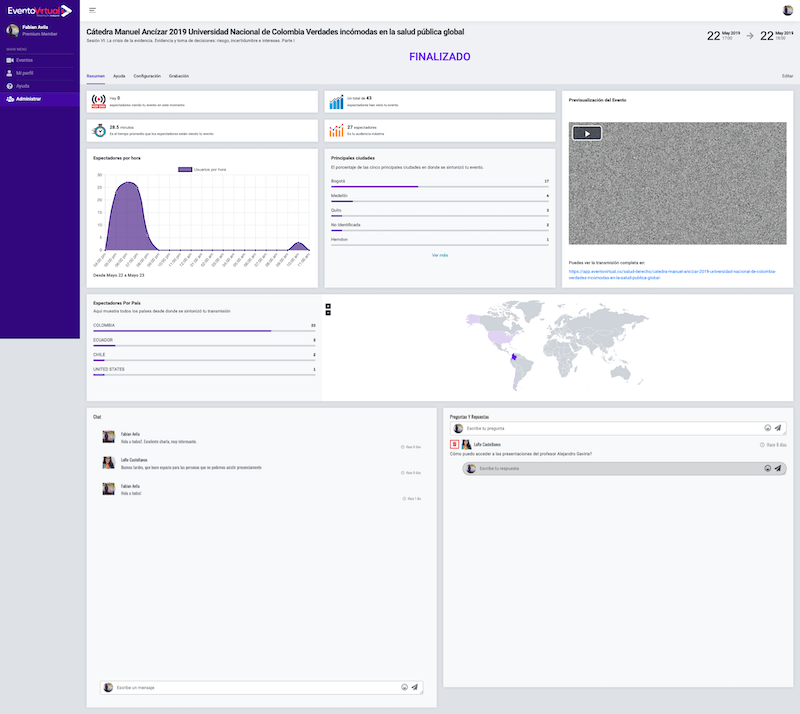Open the Ayuda tab beside Resumen
The width and height of the screenshot is (800, 714).
point(119,76)
